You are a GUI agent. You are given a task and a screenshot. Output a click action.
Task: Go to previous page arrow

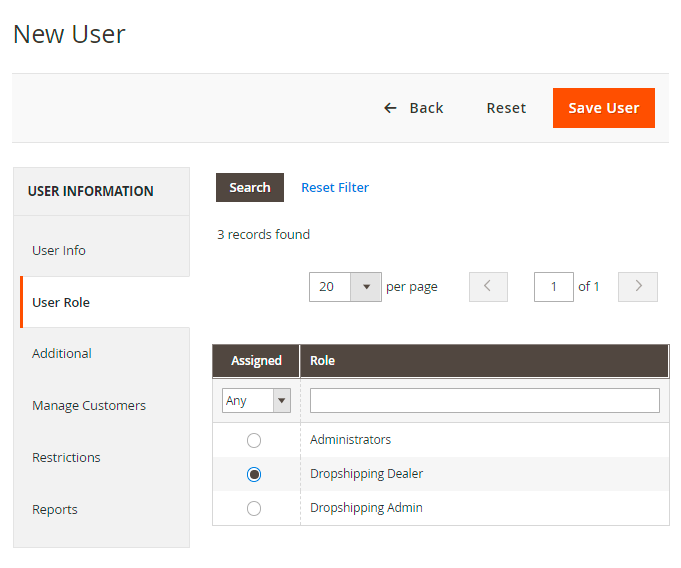point(488,287)
